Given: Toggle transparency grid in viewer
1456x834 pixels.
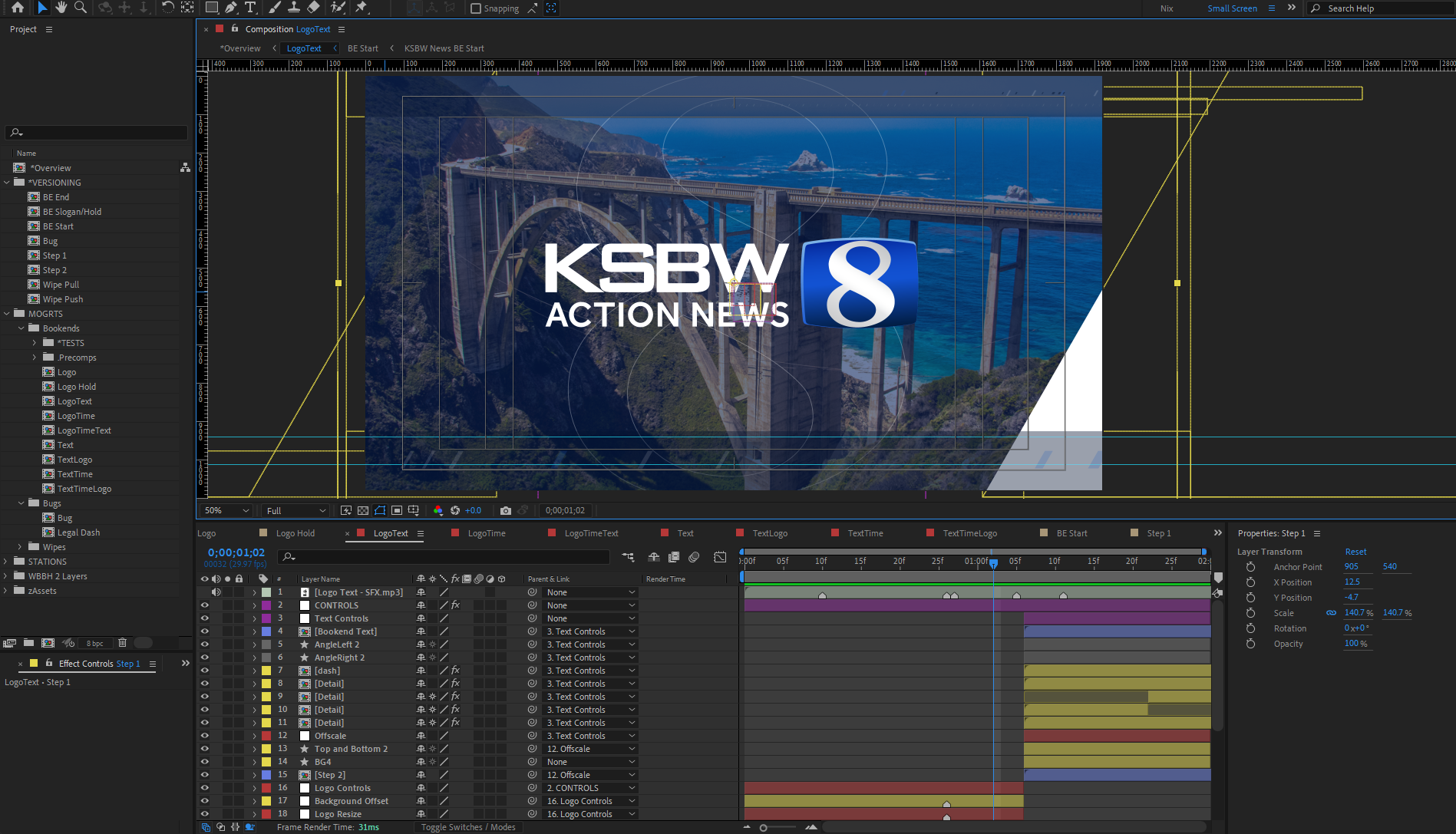Looking at the screenshot, I should pyautogui.click(x=363, y=510).
